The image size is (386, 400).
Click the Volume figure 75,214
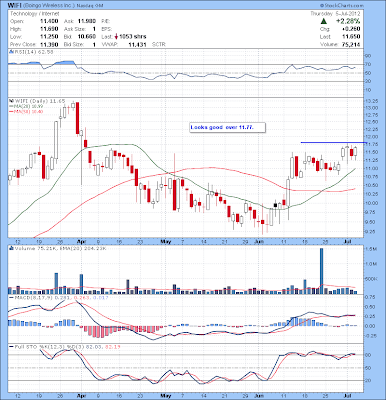[x=350, y=44]
